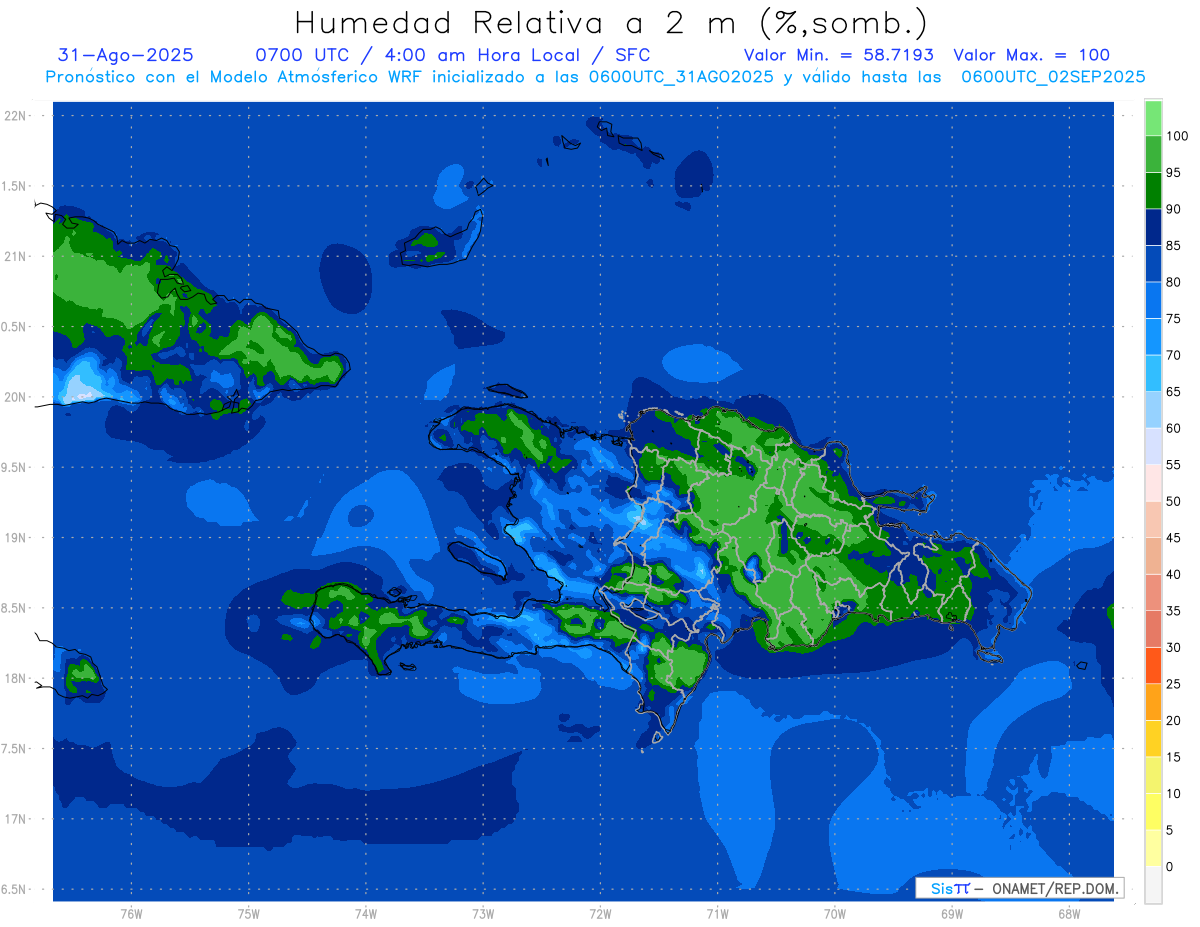Select the date label '31-Ago-2025'
1200x927 pixels.
coord(126,55)
